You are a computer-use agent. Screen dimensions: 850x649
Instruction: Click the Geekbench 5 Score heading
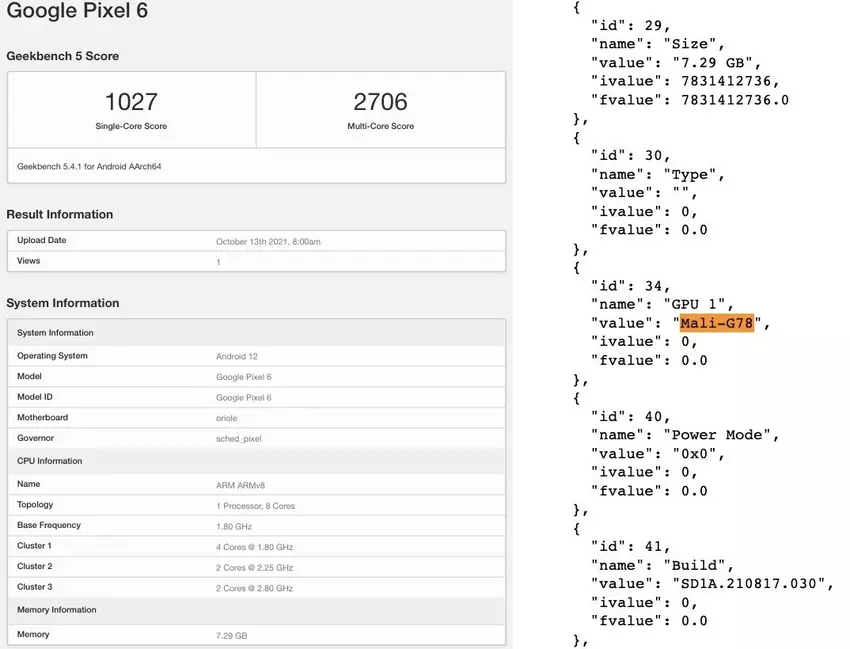[x=62, y=56]
